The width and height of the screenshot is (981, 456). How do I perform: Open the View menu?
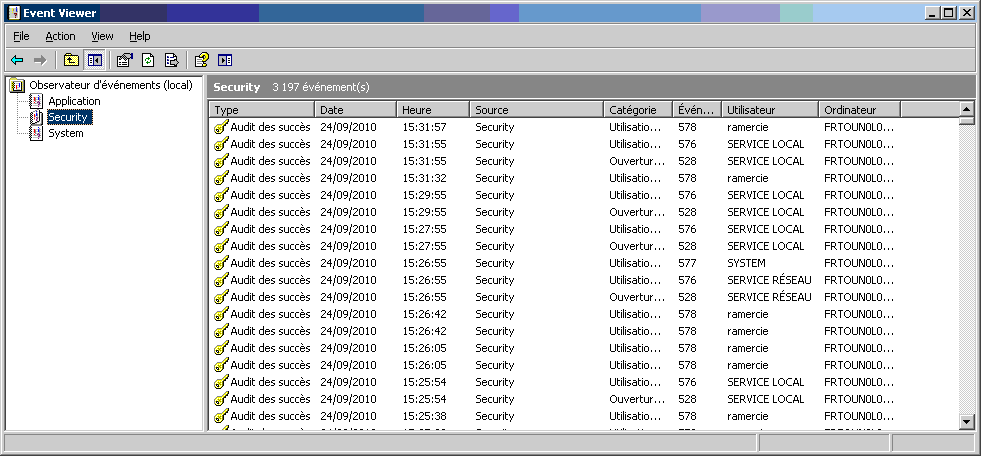[x=102, y=36]
